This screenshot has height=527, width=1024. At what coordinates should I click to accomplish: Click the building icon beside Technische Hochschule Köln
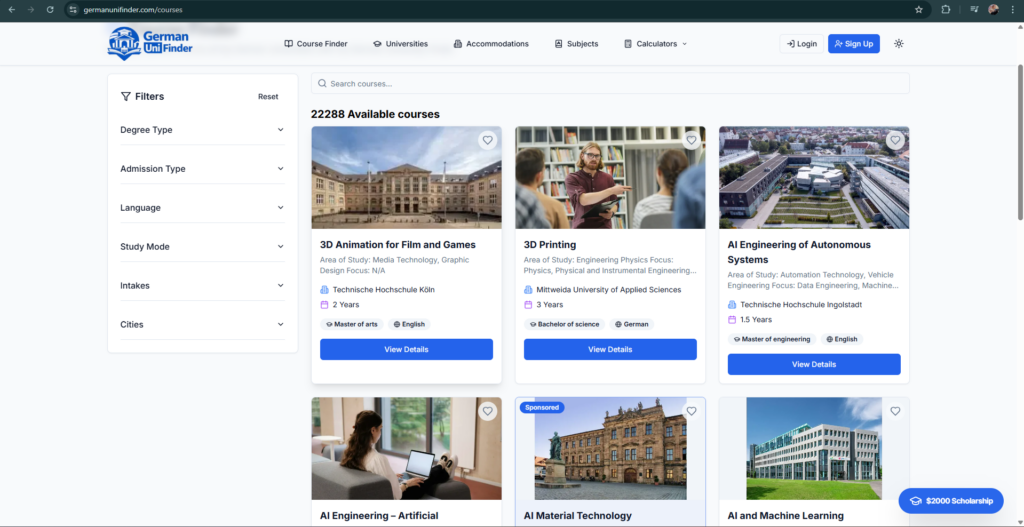pyautogui.click(x=324, y=290)
